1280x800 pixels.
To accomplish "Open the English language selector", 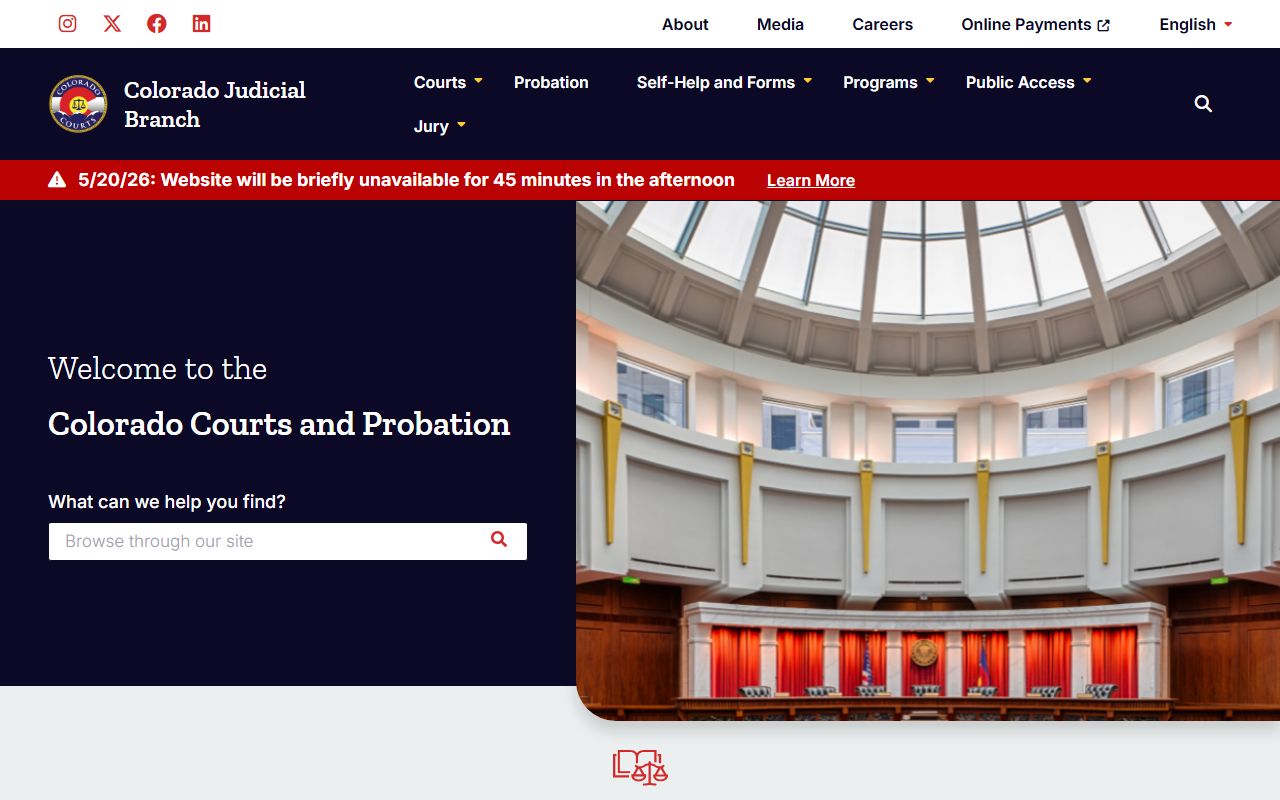I will tap(1196, 24).
